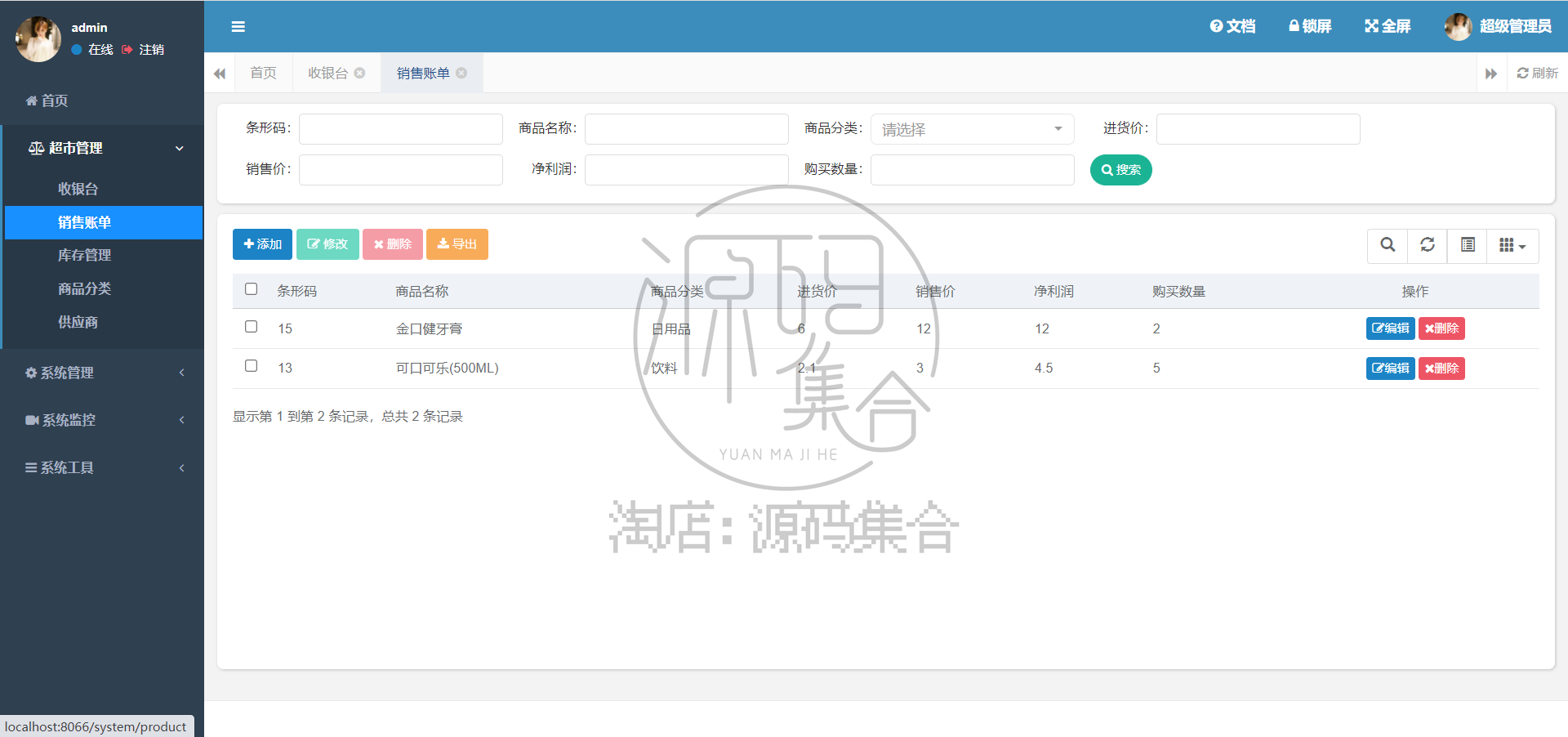Enter fullscreen with 全屏
Image resolution: width=1568 pixels, height=737 pixels.
point(1388,26)
